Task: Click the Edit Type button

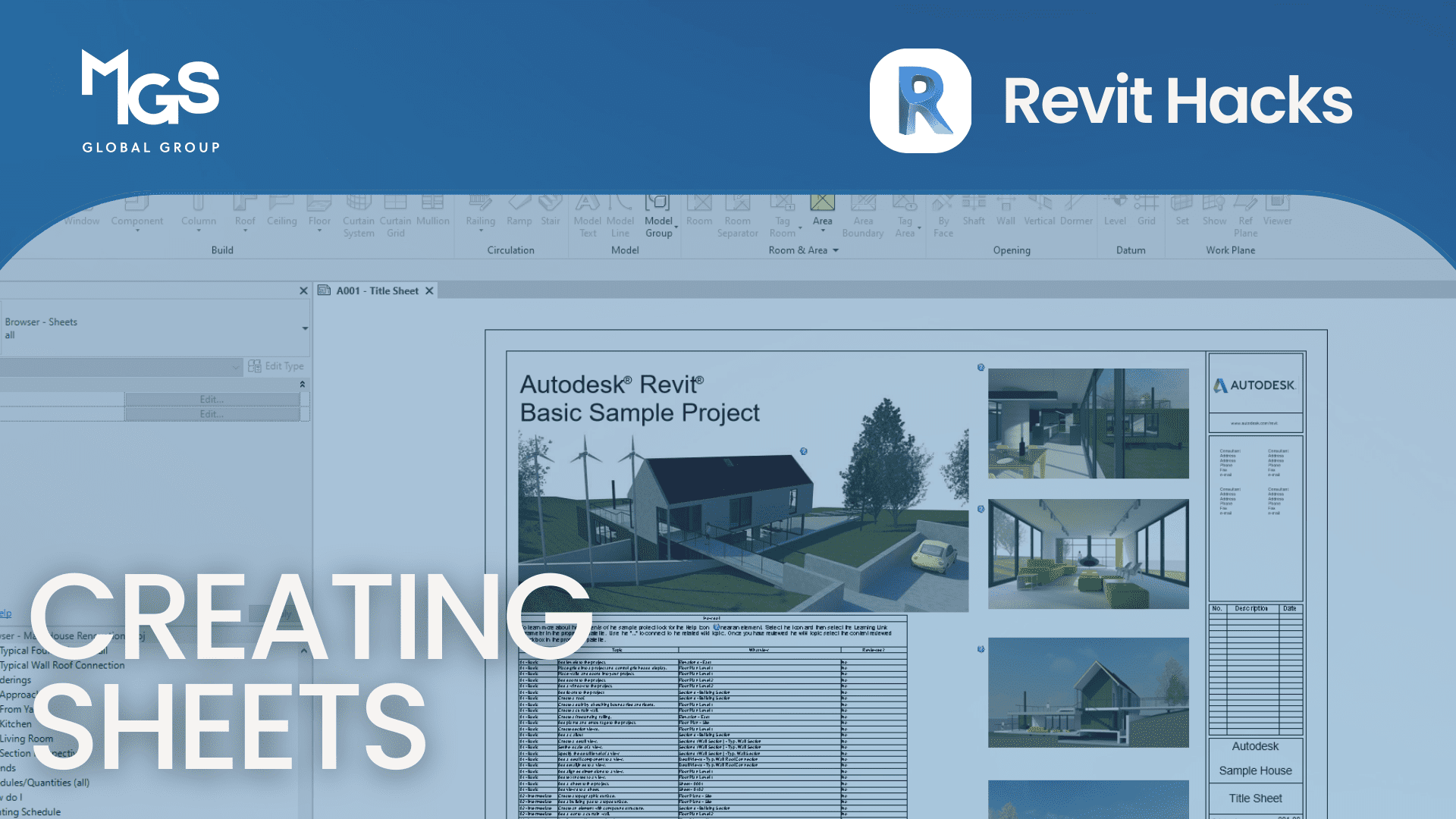Action: (276, 366)
